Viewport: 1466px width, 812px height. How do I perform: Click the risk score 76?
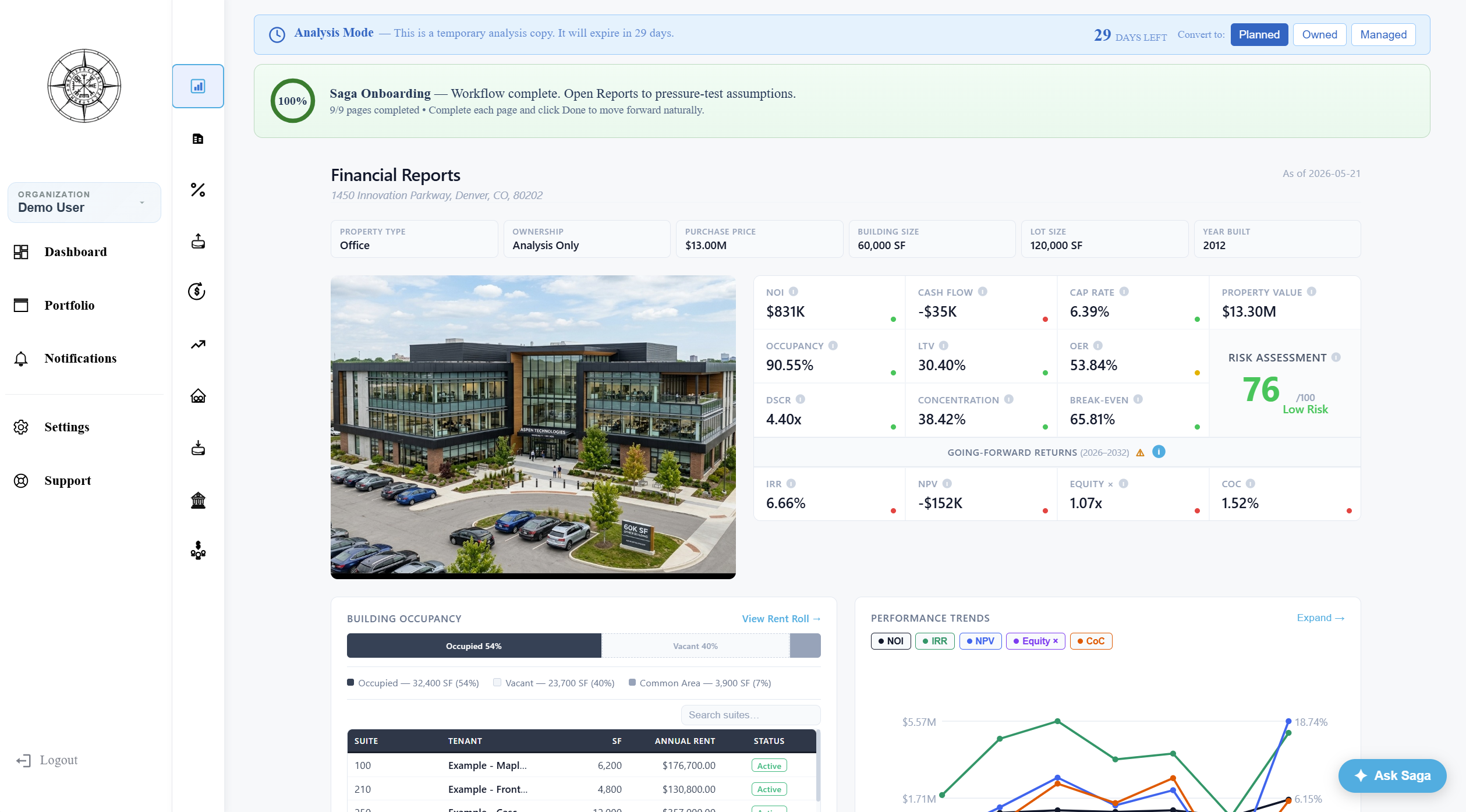click(x=1260, y=389)
